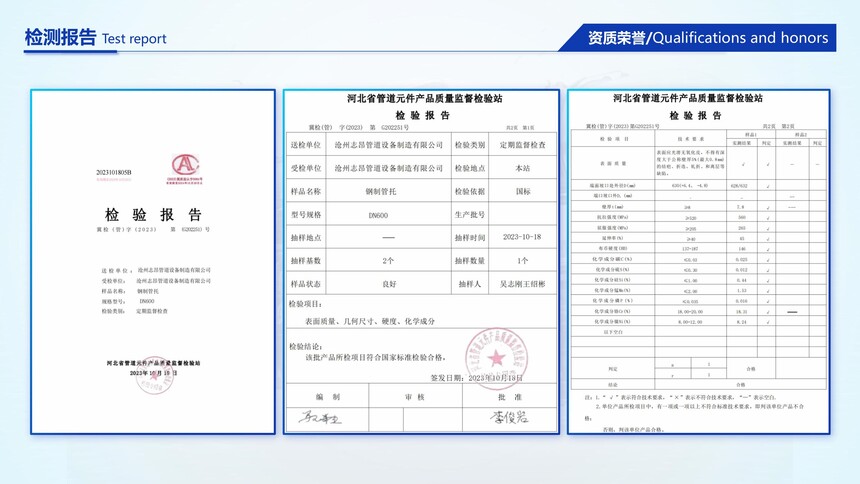Image resolution: width=860 pixels, height=484 pixels.
Task: Click the 技术要求 column header on right page
Action: (x=691, y=139)
